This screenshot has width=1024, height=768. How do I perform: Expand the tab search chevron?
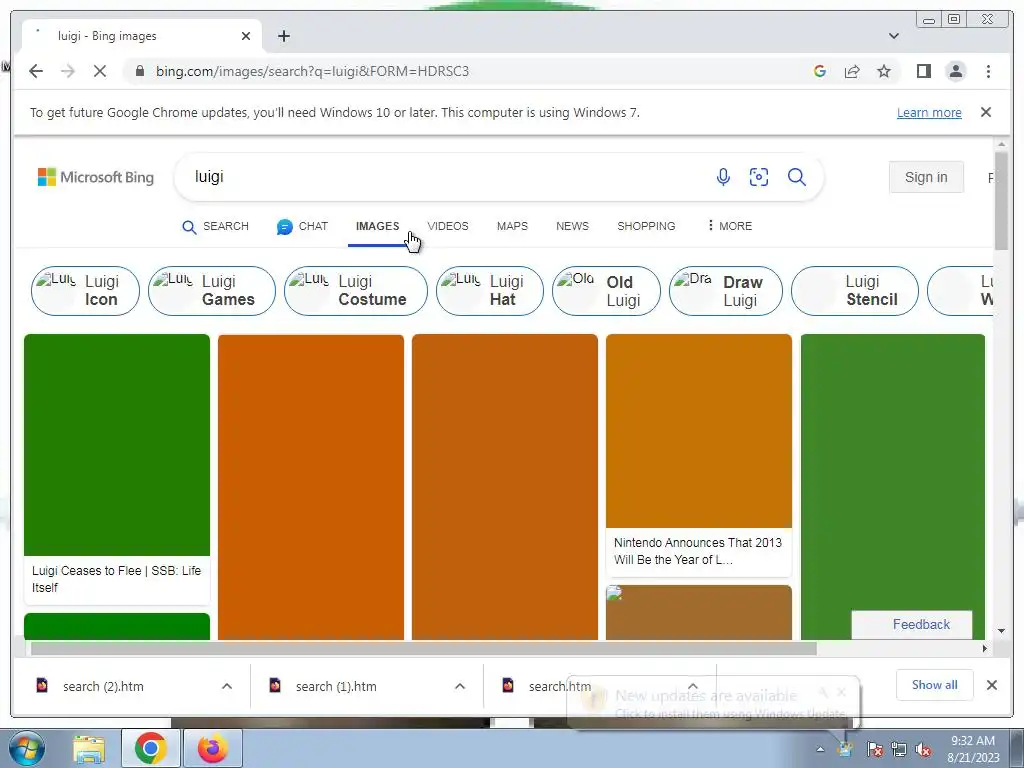(x=893, y=36)
